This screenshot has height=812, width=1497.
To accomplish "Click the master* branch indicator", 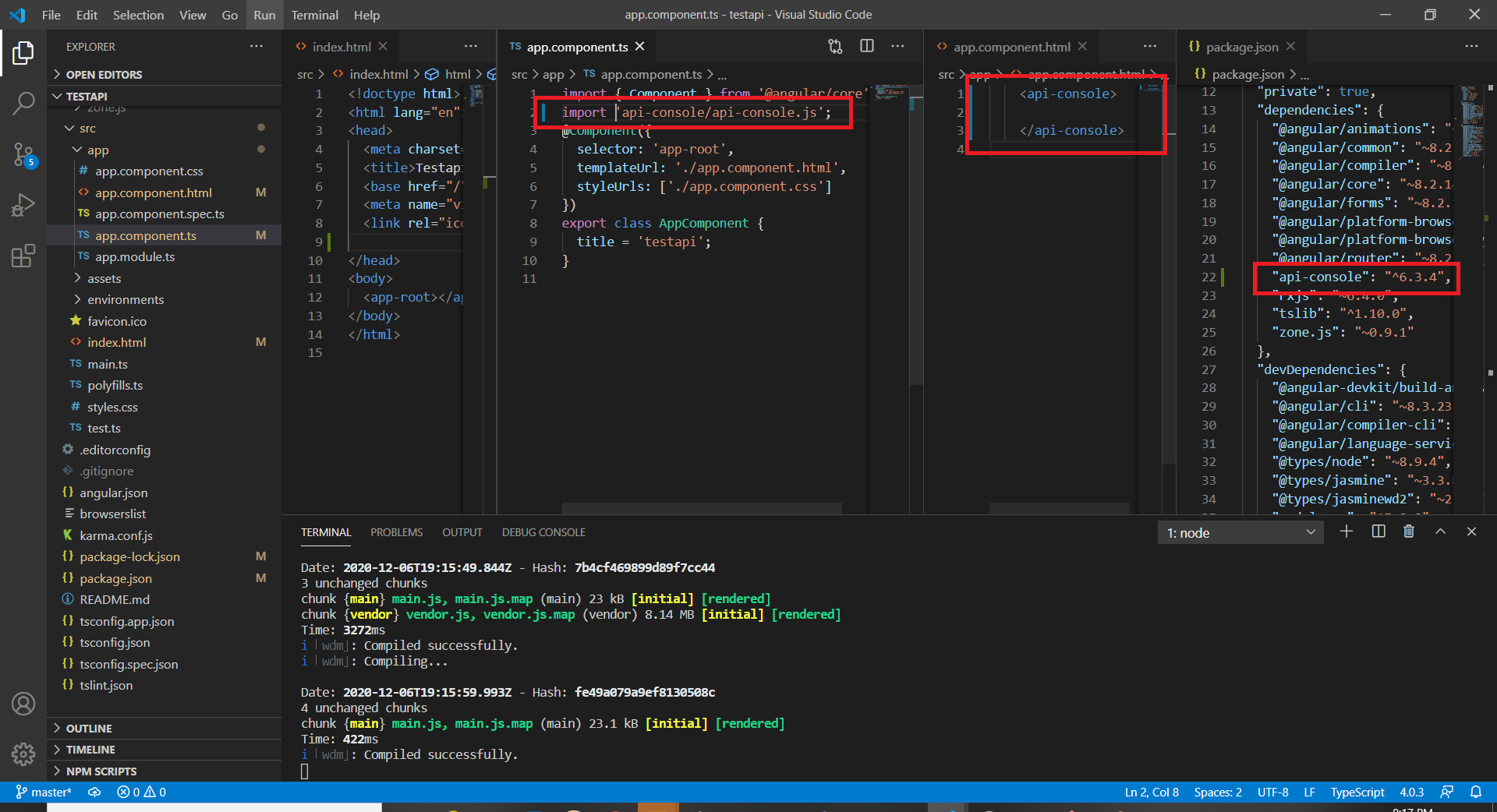I will pos(44,792).
